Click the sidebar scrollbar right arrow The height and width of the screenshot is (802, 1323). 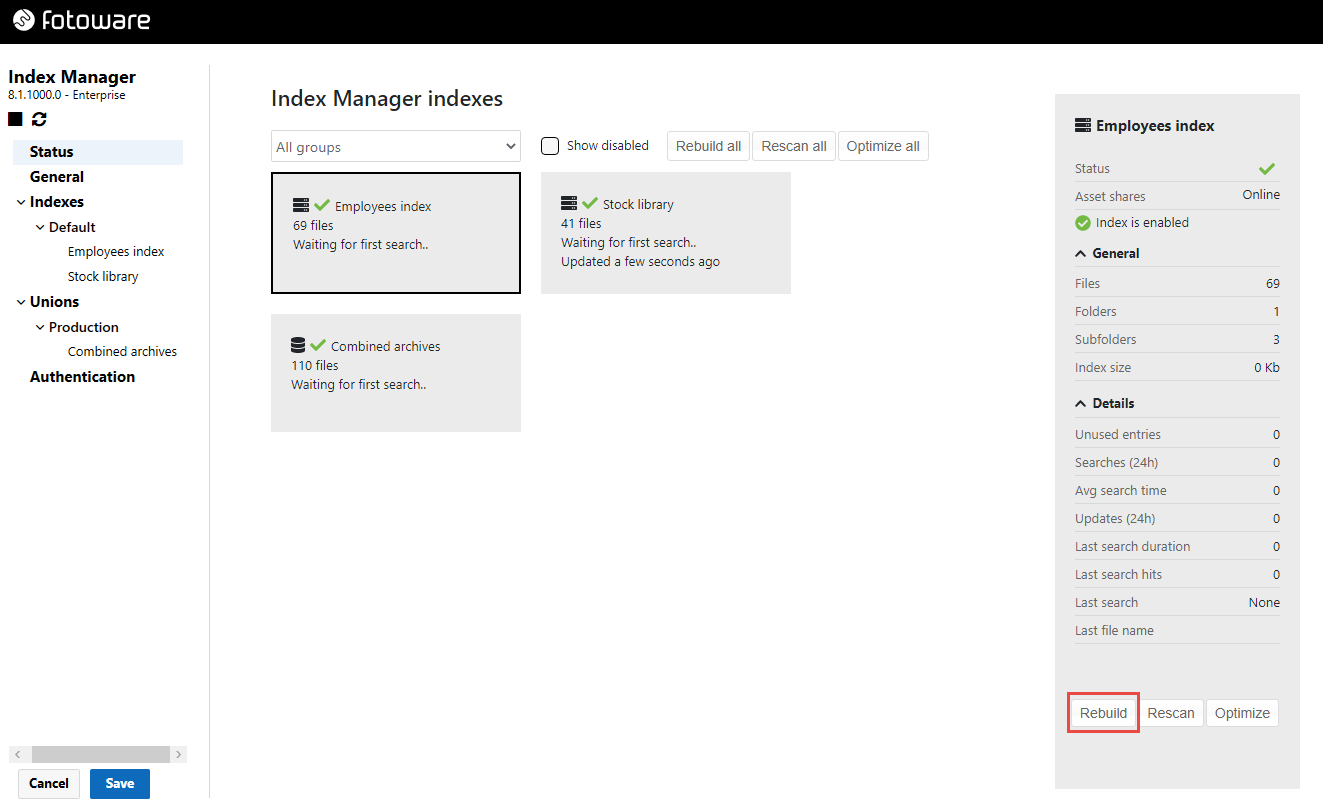179,754
